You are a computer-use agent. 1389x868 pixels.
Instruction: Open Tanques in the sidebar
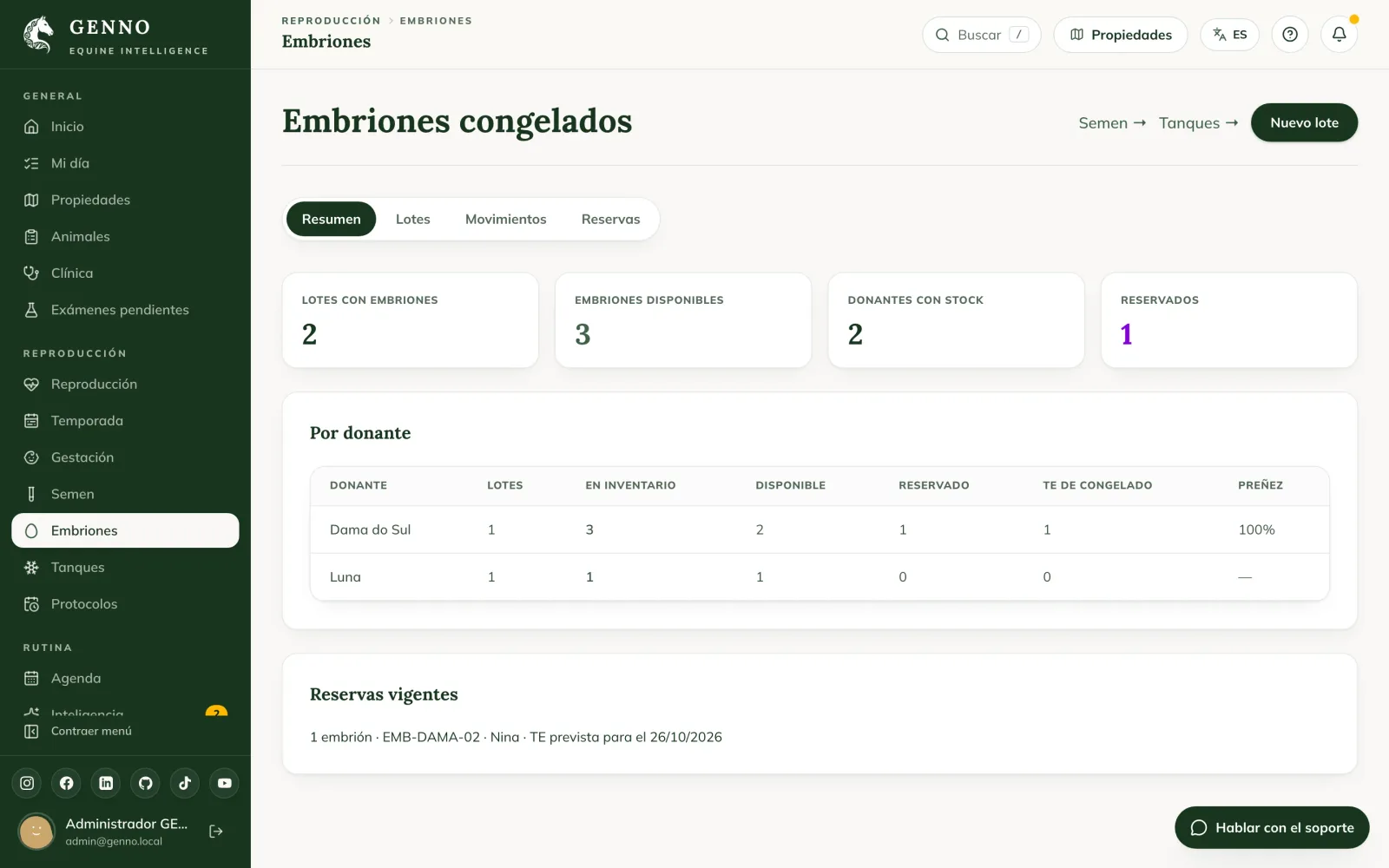click(125, 568)
